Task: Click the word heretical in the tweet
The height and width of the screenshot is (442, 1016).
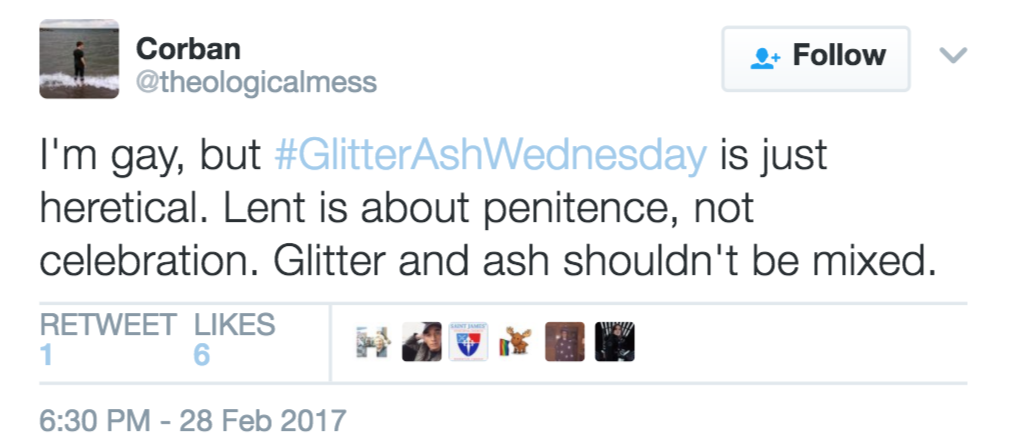Action: click(123, 209)
